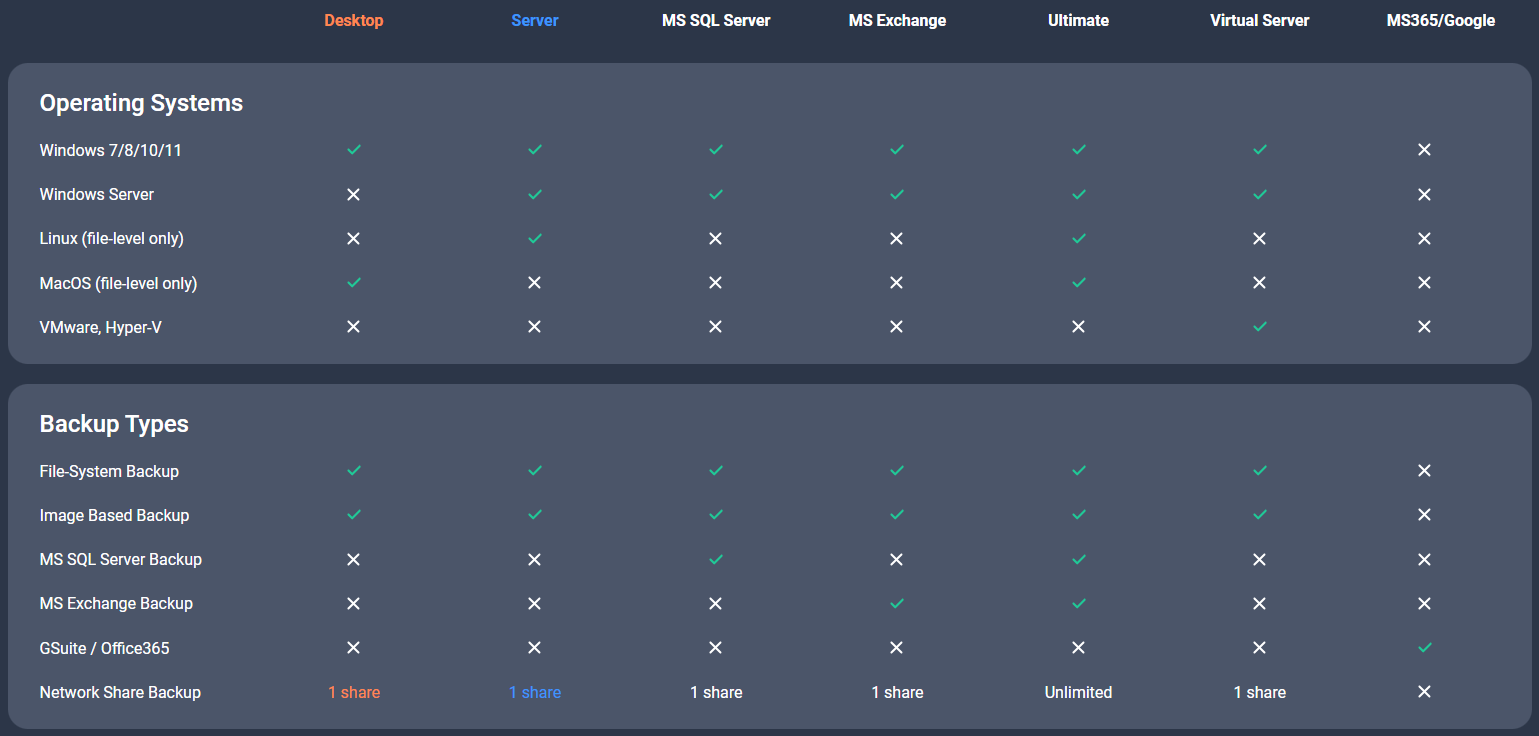Click the Desktop checkmark for MacOS row
Image resolution: width=1539 pixels, height=736 pixels.
pyautogui.click(x=353, y=283)
